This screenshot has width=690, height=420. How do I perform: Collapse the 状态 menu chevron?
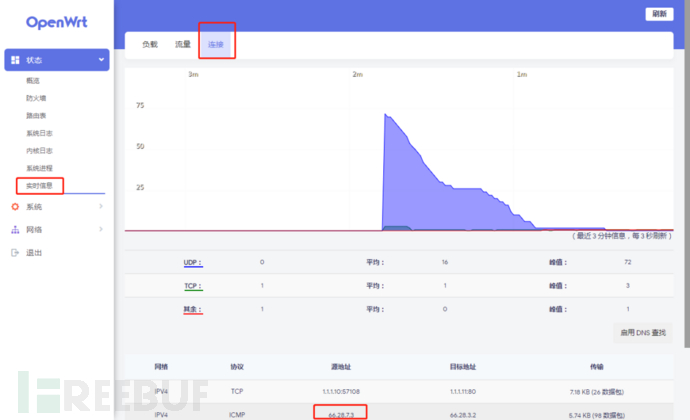101,61
